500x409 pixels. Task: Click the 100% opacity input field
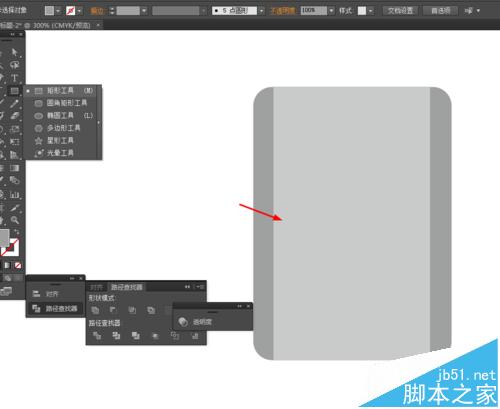pos(314,11)
